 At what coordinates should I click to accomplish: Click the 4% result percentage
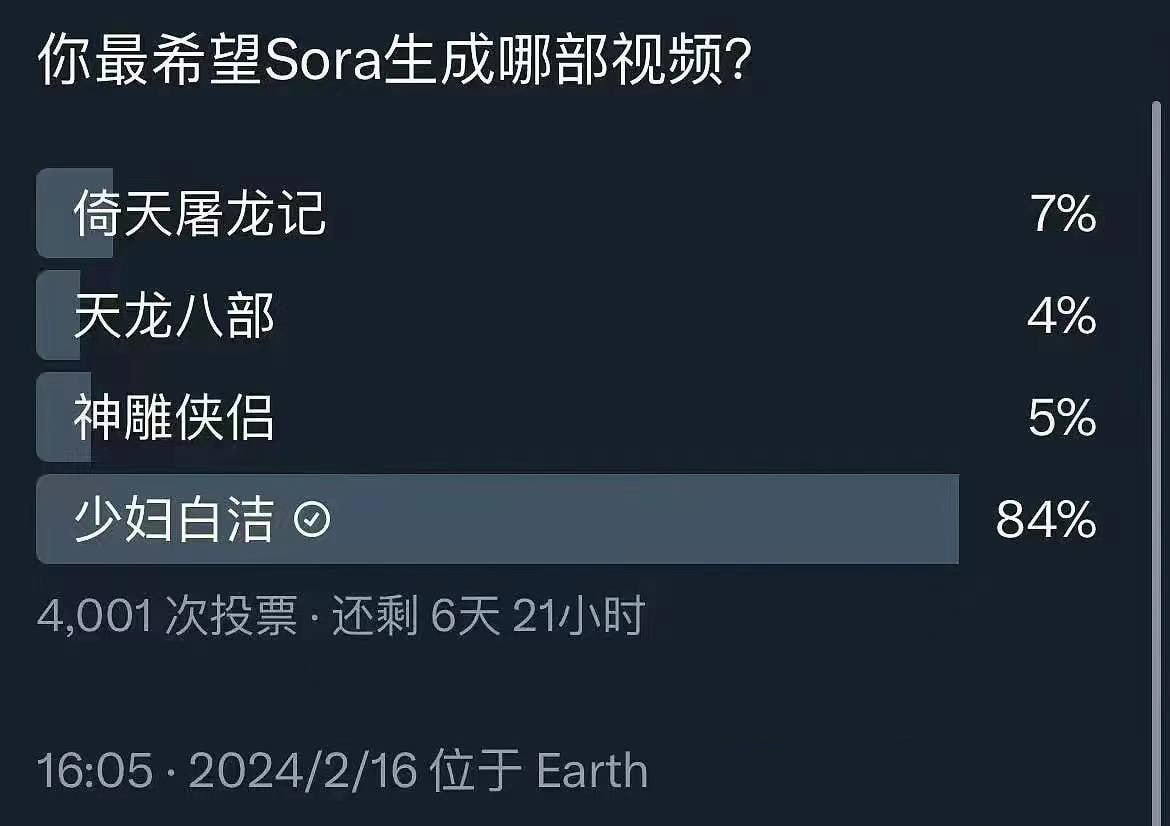coord(1063,316)
